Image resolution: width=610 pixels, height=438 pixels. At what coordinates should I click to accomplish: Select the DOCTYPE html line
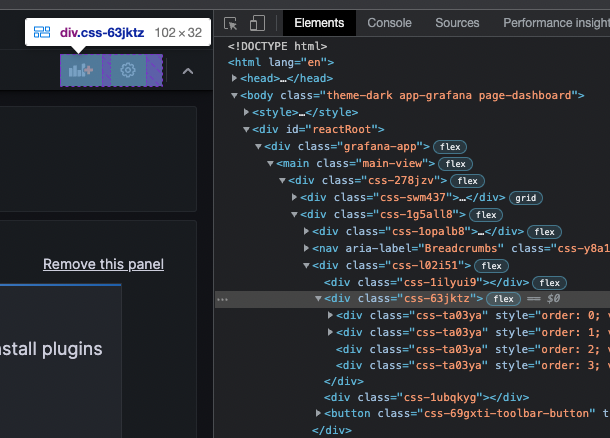[x=277, y=46]
